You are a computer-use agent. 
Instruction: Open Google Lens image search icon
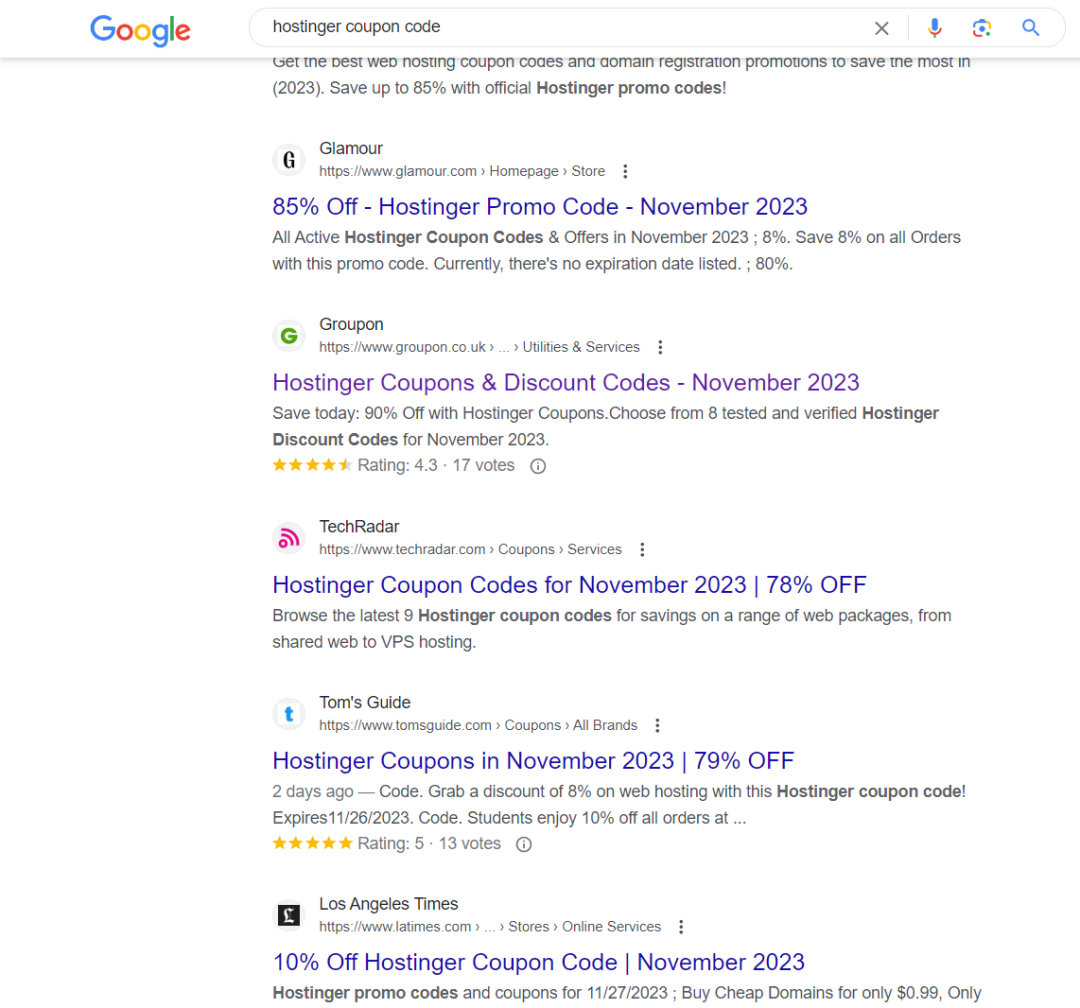click(x=982, y=28)
